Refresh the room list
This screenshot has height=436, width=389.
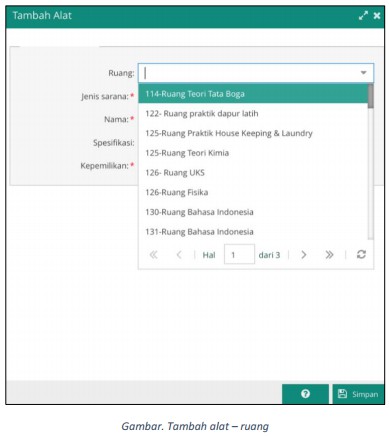point(361,255)
